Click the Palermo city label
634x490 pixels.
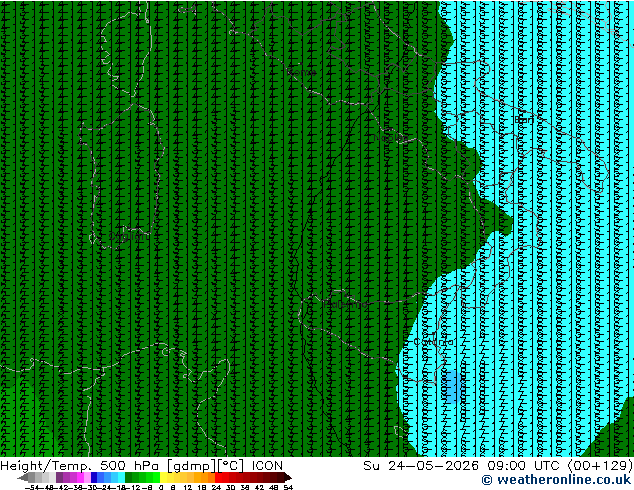point(345,304)
